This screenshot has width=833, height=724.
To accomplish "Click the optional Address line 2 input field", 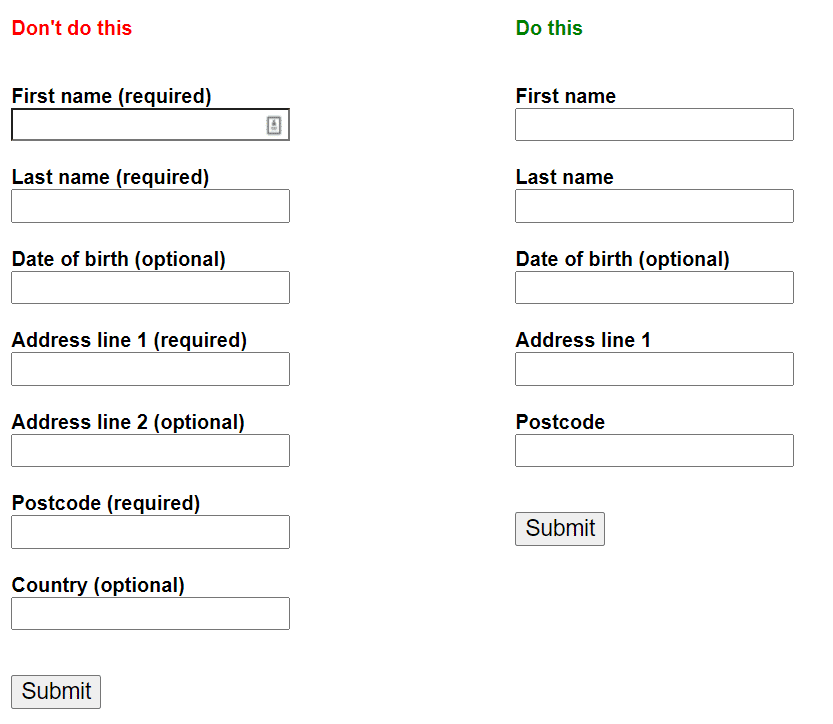I will [150, 450].
